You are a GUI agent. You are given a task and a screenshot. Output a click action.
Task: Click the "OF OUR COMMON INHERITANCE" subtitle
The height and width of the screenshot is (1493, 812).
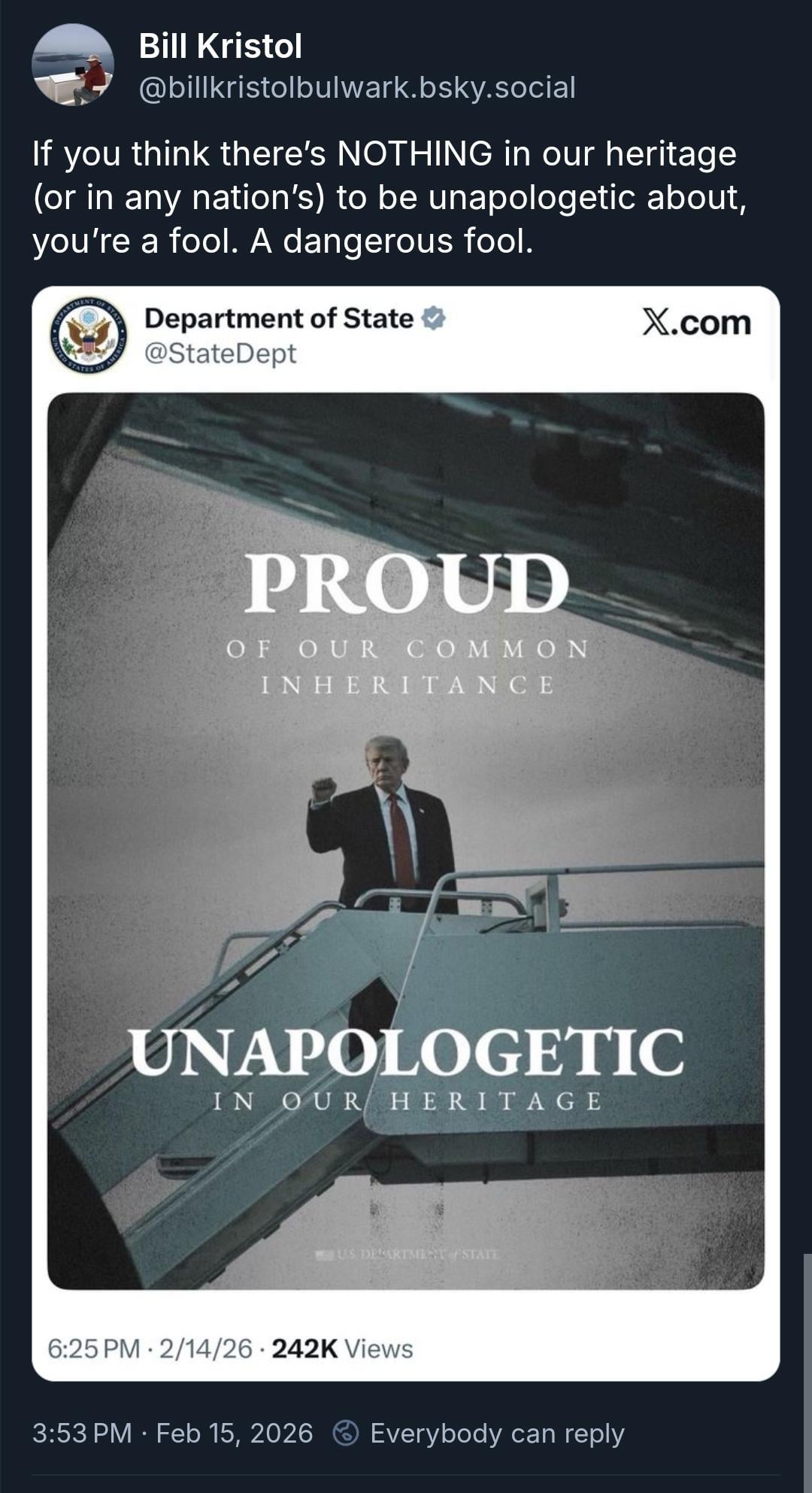pos(406,666)
